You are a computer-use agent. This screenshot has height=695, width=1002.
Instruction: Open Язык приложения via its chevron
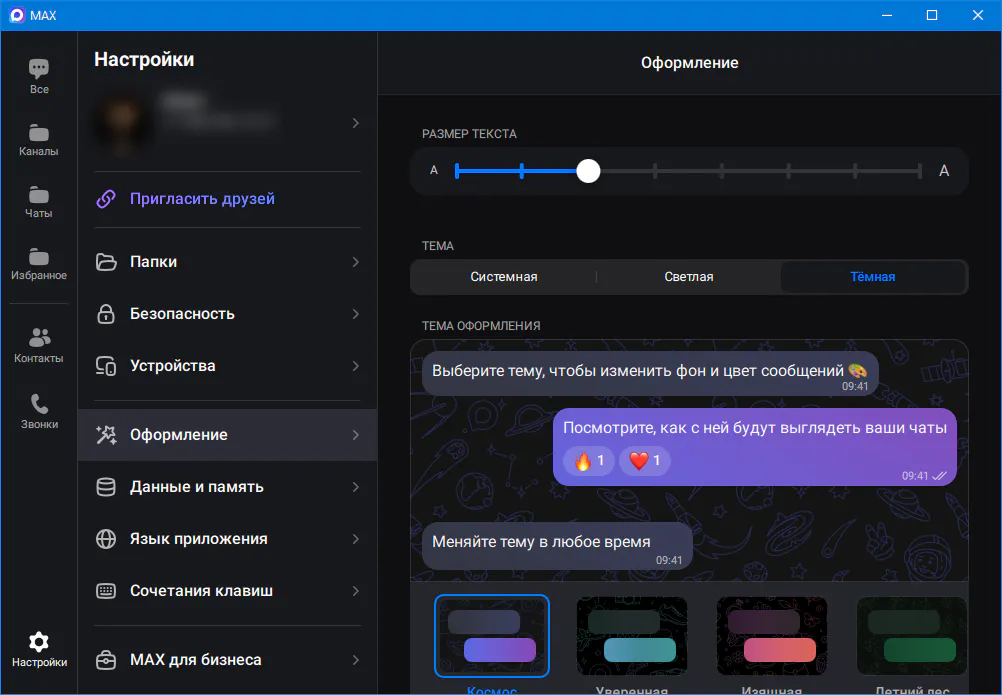tap(356, 539)
